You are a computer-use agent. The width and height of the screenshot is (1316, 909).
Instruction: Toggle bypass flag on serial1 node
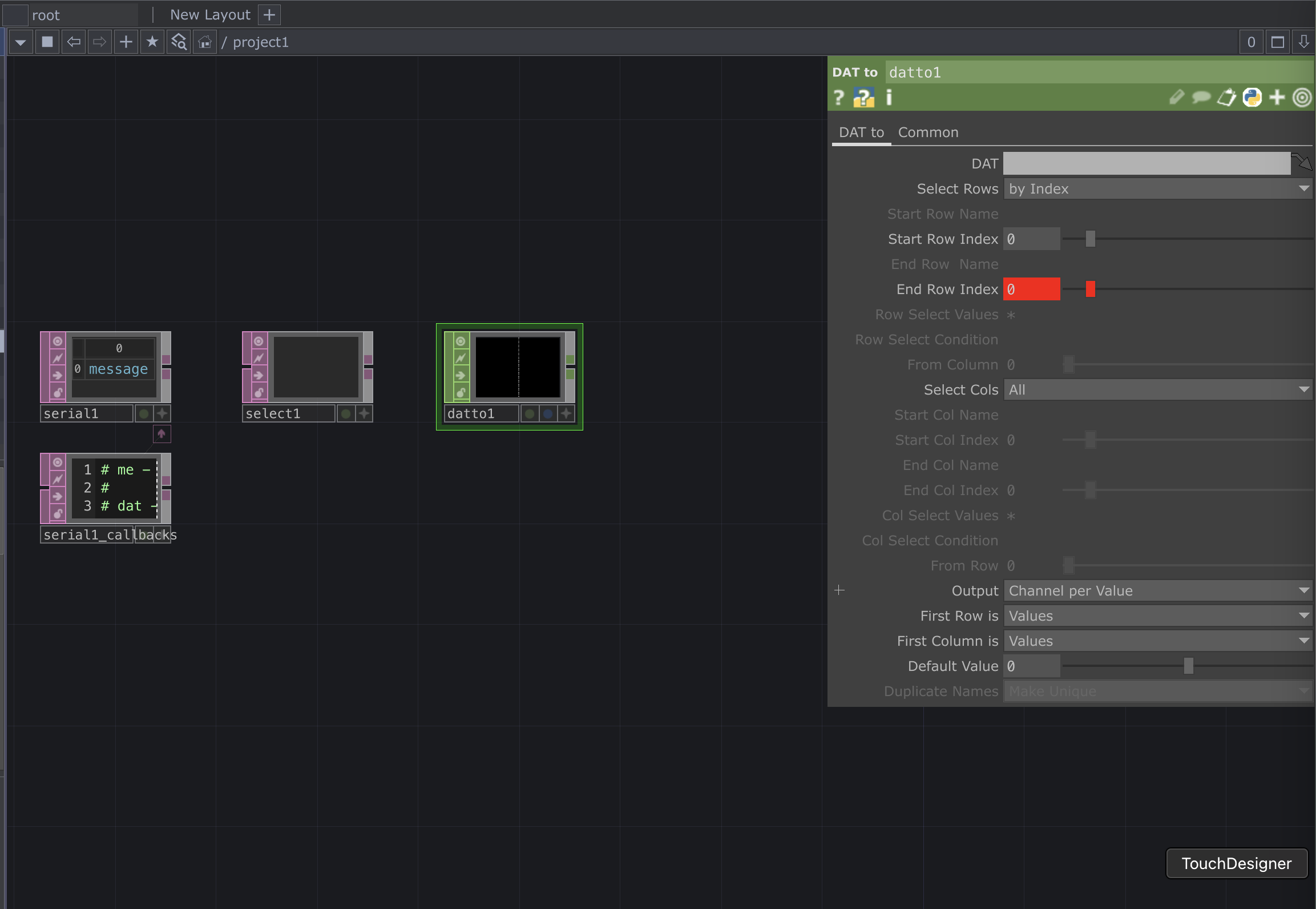point(58,358)
